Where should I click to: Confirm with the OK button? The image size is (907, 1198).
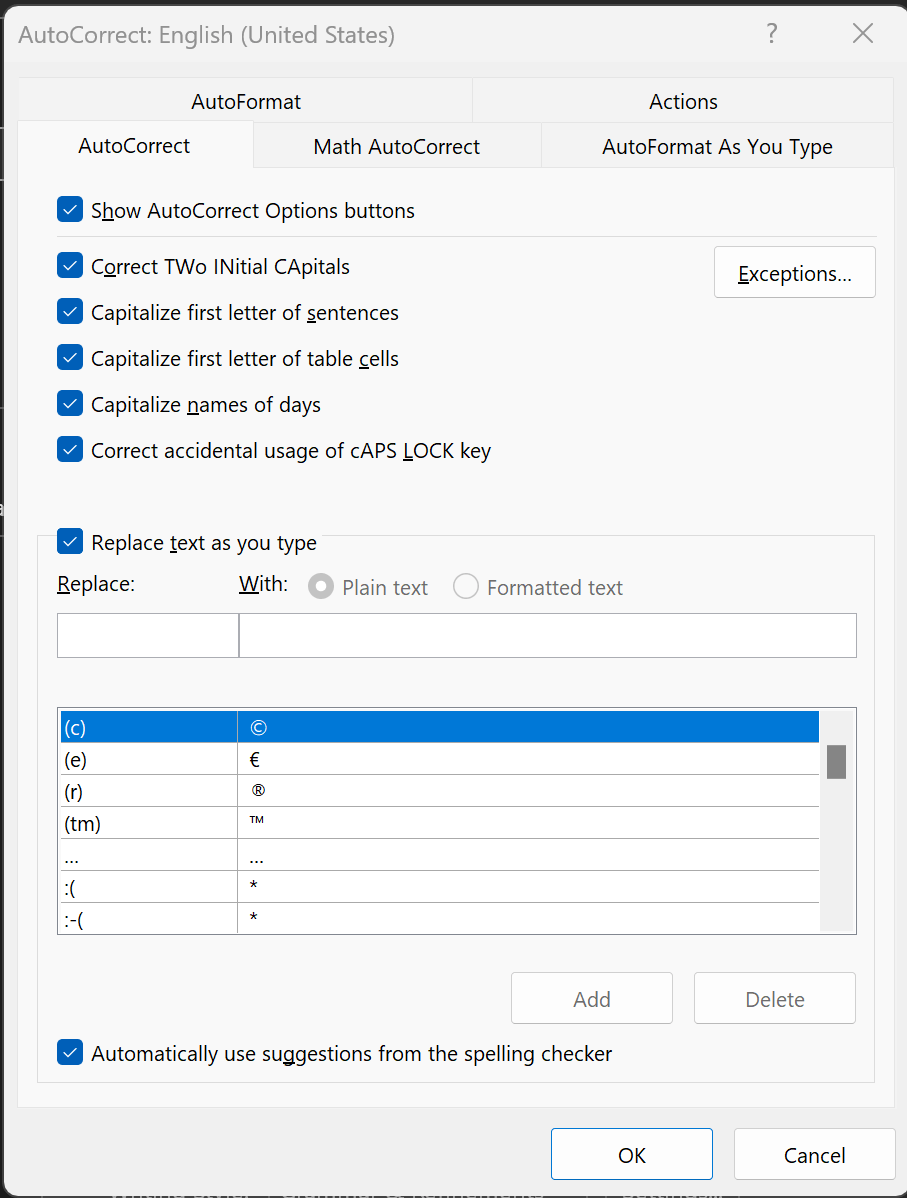pyautogui.click(x=632, y=1154)
